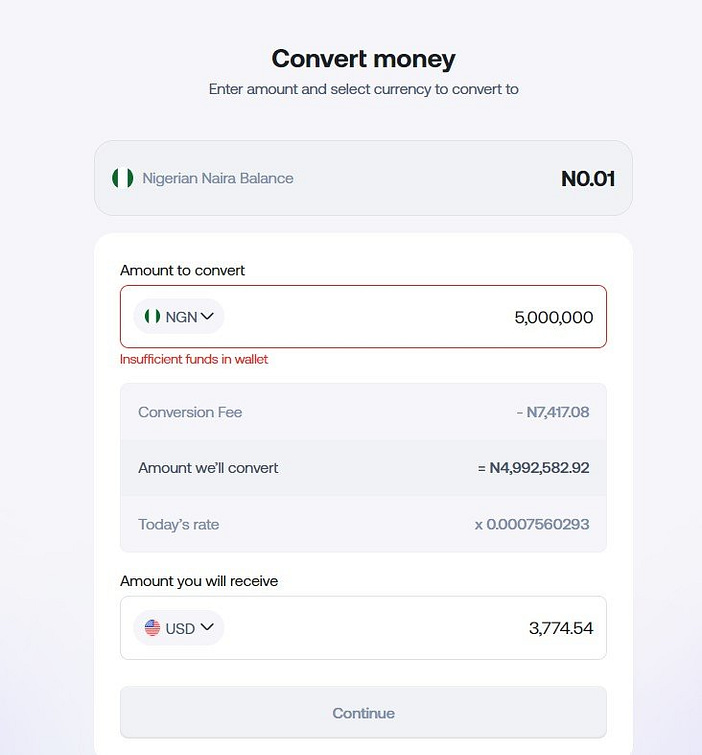The height and width of the screenshot is (755, 702).
Task: Select the N4,992,582.92 converted amount
Action: [x=539, y=468]
